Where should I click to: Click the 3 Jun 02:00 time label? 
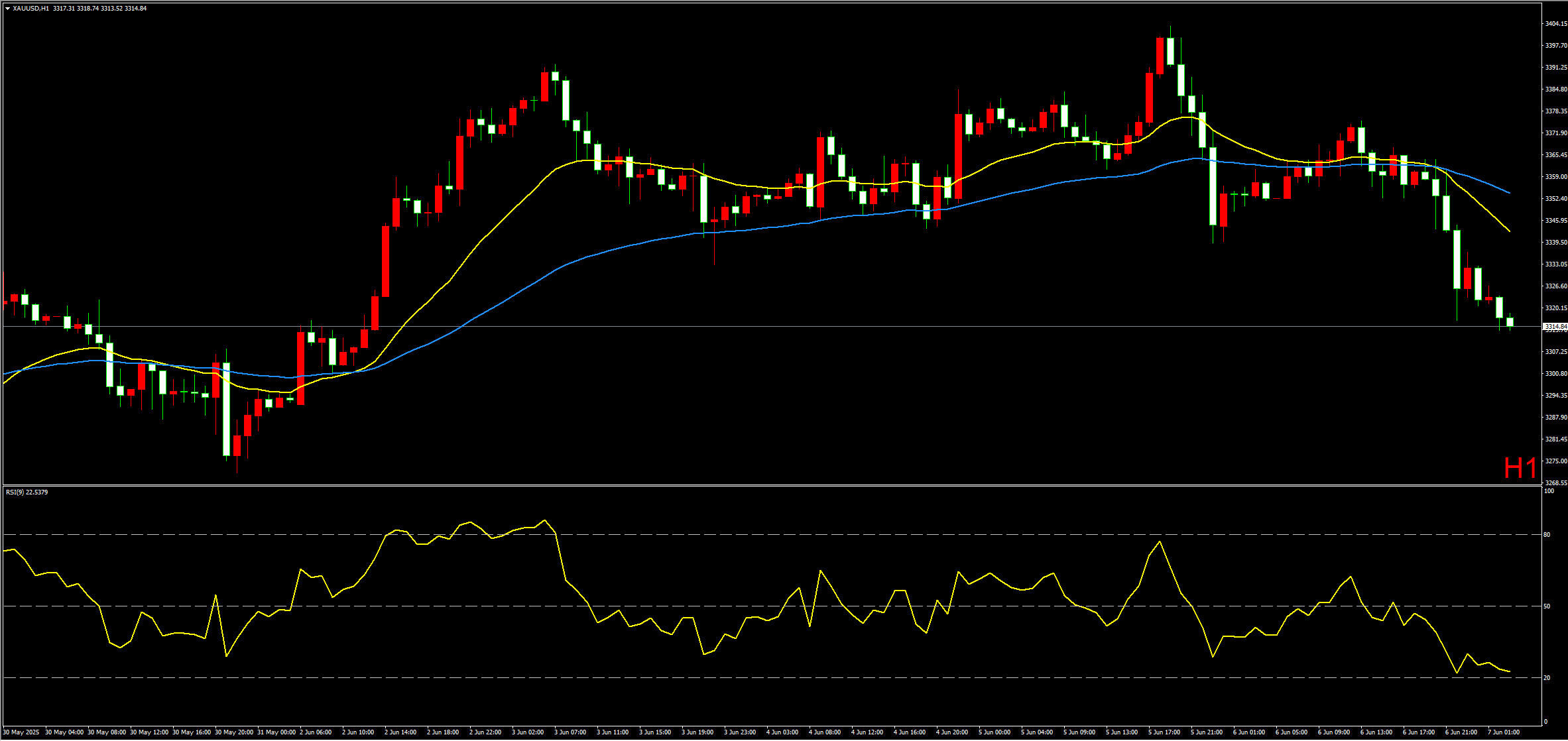click(x=528, y=732)
